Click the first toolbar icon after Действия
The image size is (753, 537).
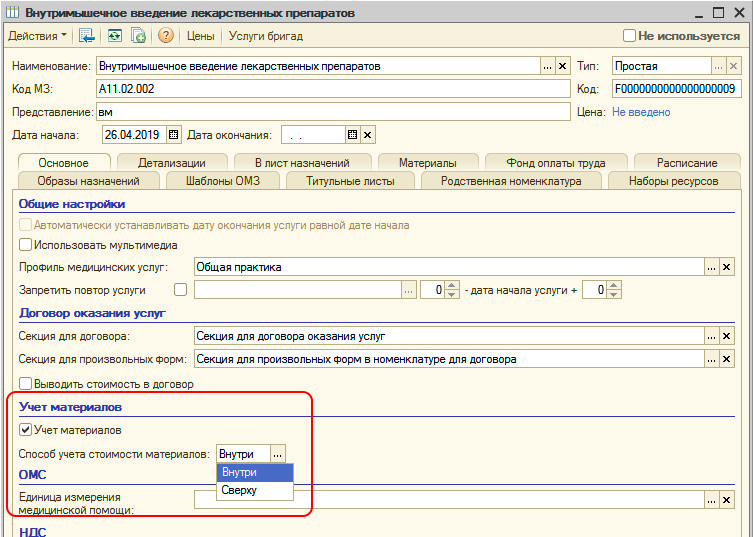pos(87,36)
